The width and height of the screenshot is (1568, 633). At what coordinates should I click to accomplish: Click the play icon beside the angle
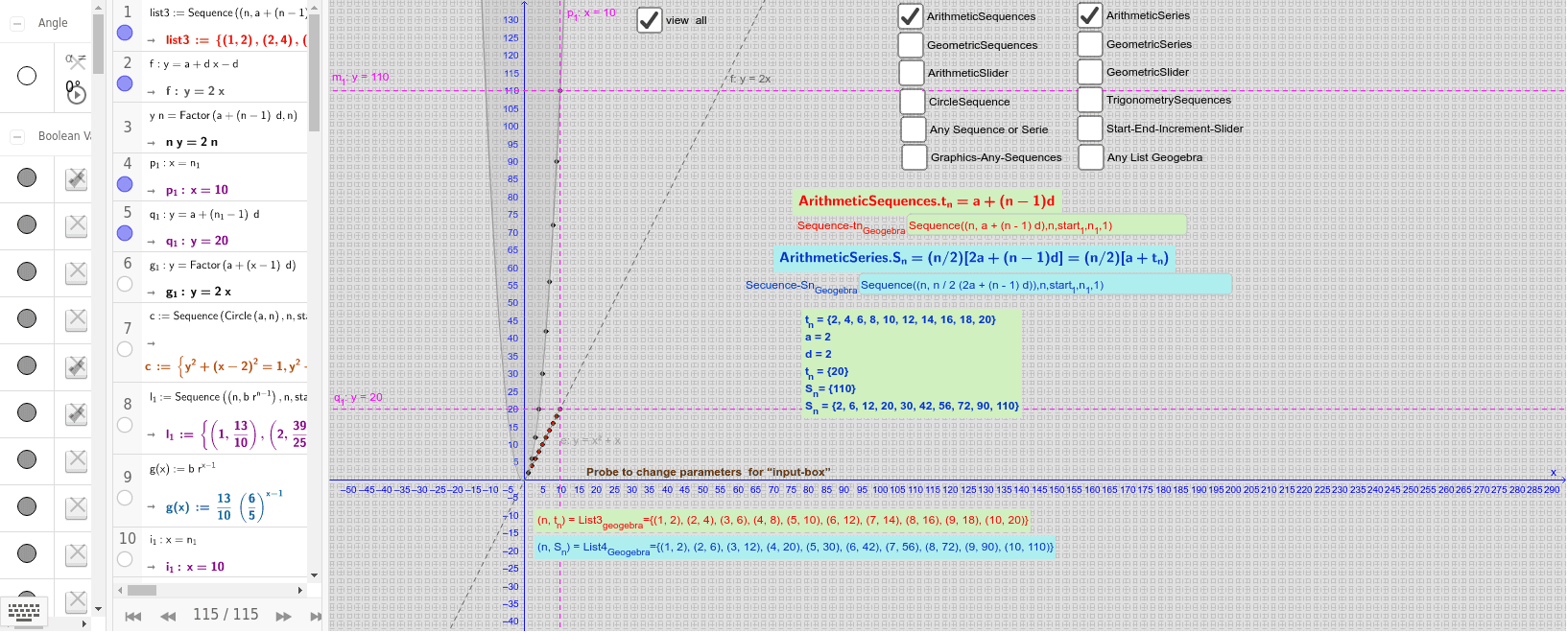pyautogui.click(x=77, y=94)
